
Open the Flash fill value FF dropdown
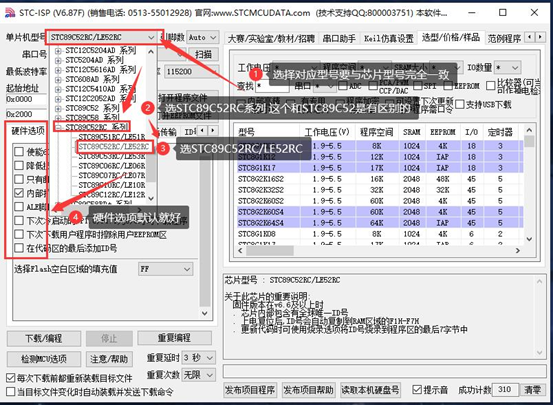click(165, 269)
